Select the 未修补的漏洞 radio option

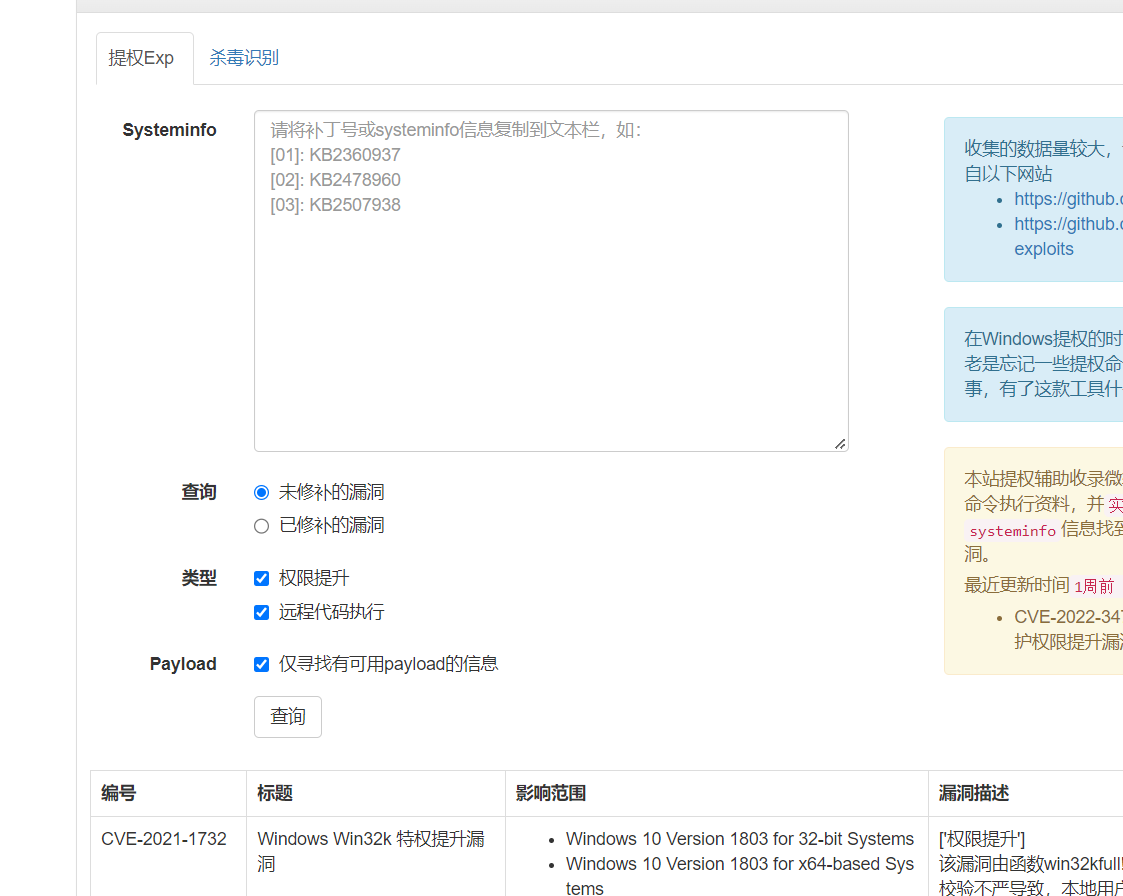click(261, 493)
